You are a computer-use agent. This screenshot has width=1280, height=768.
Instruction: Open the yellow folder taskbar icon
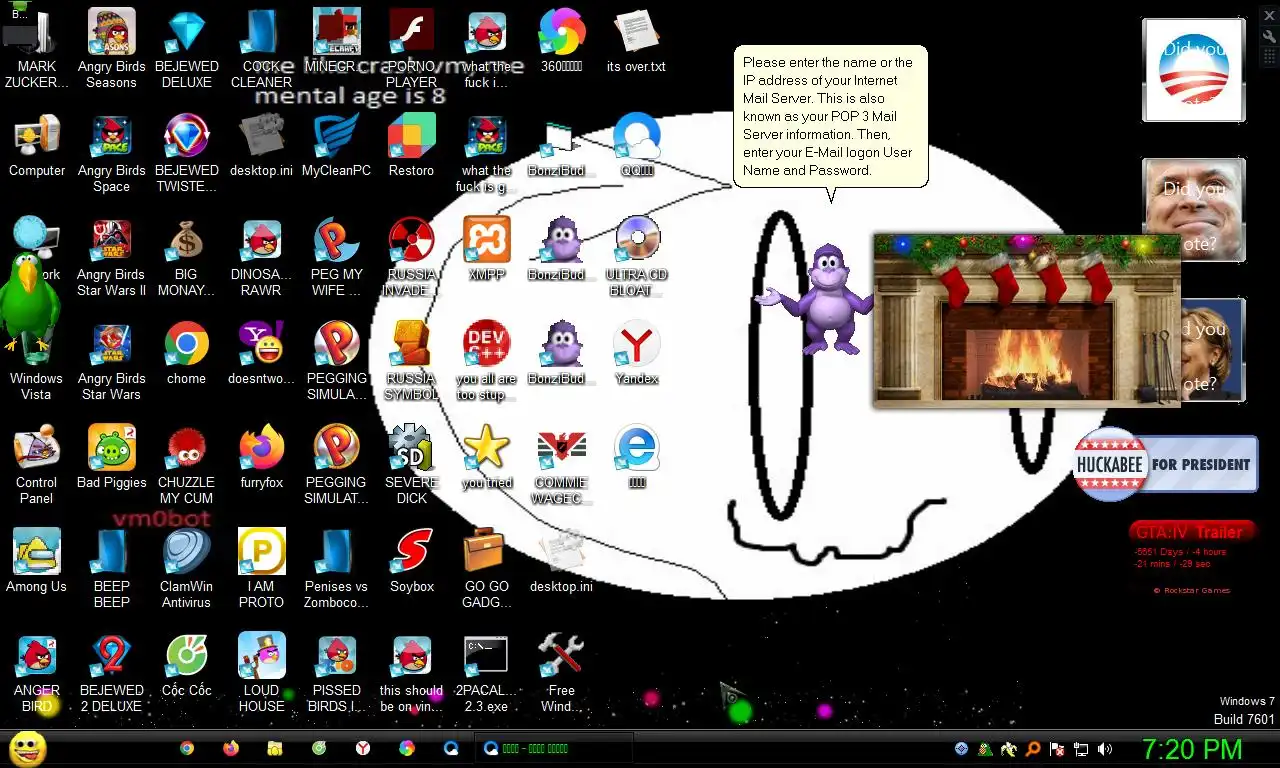click(x=275, y=748)
